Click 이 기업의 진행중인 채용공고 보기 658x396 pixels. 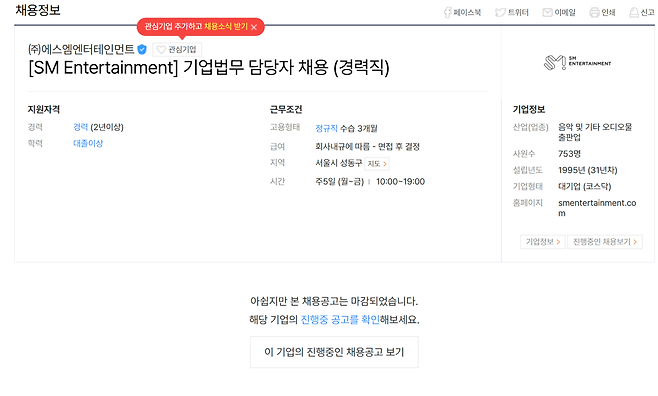[x=334, y=352]
